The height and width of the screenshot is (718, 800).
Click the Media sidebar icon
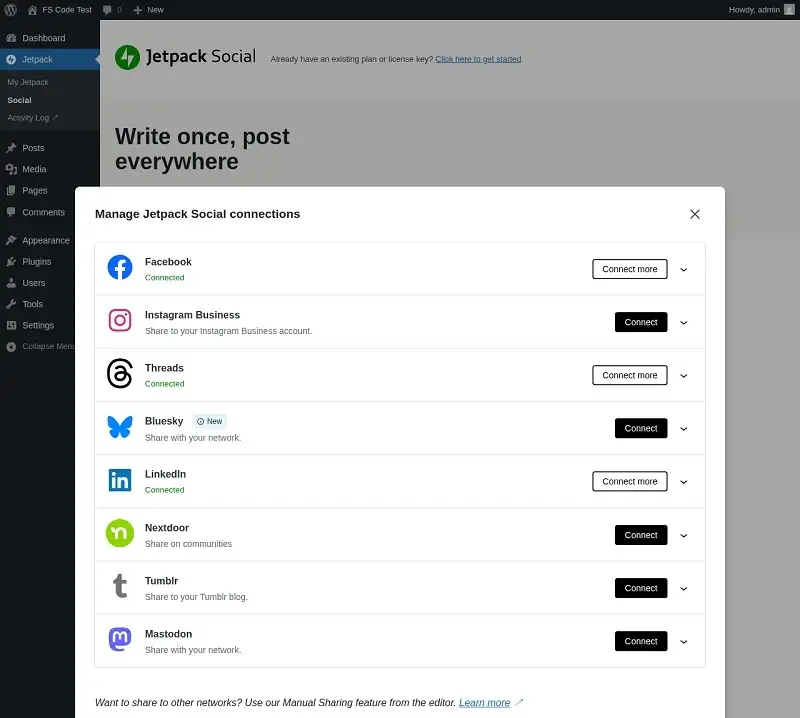coord(11,169)
